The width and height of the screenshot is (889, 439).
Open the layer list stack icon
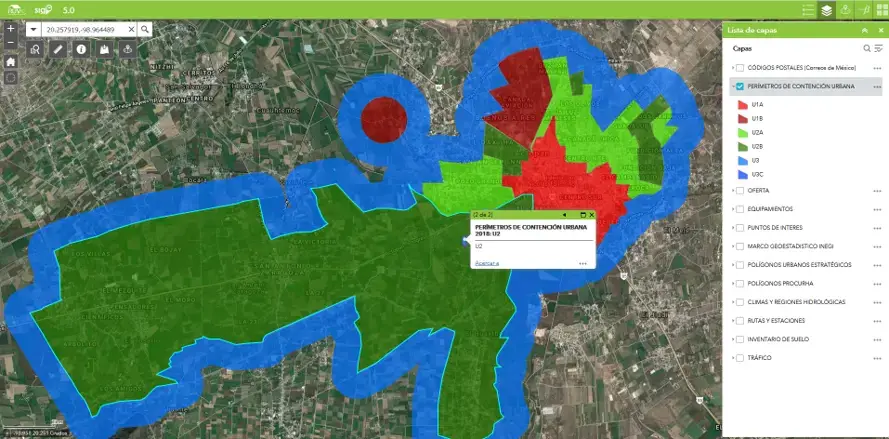click(827, 10)
